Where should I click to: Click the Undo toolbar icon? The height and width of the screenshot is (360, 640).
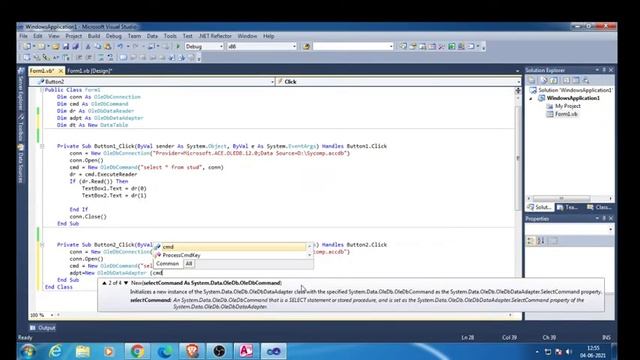click(120, 47)
